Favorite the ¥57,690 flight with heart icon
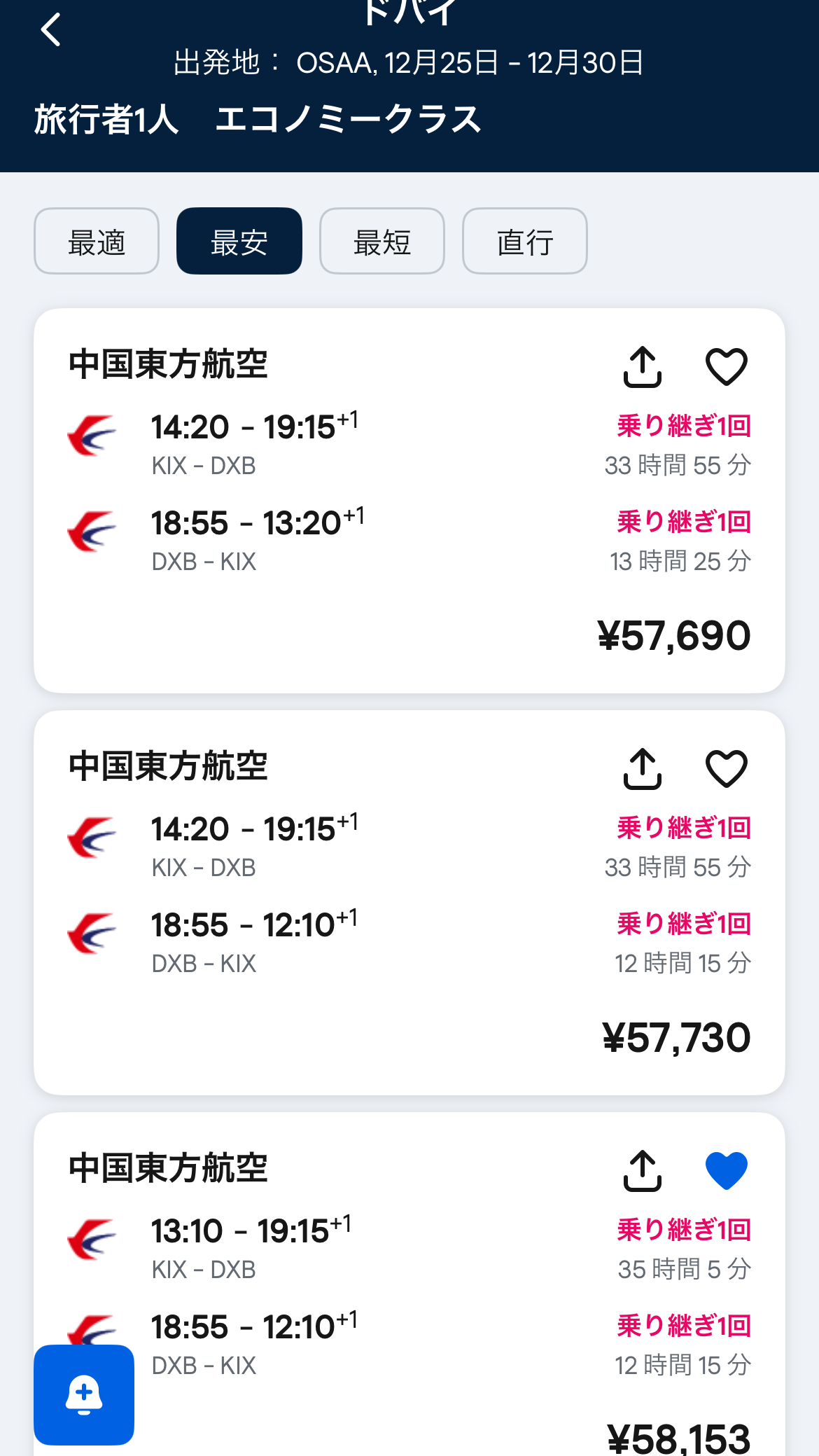 [x=726, y=366]
